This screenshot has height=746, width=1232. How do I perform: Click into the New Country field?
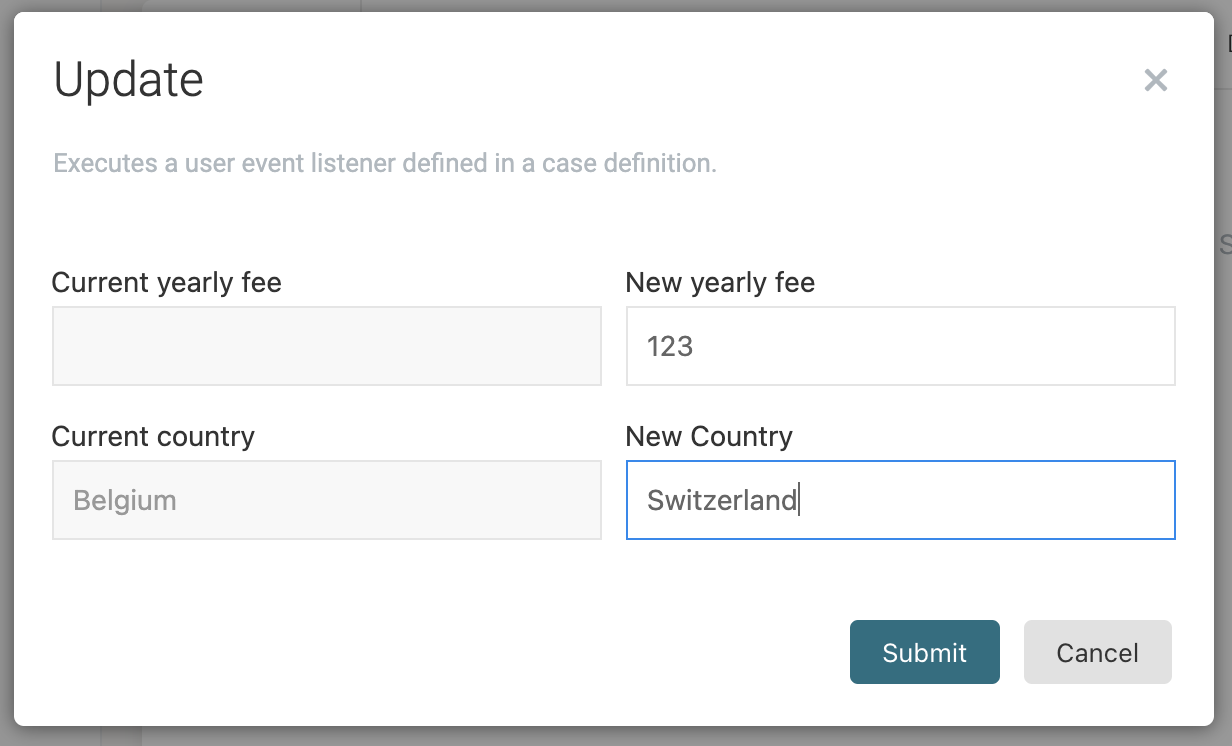(900, 500)
